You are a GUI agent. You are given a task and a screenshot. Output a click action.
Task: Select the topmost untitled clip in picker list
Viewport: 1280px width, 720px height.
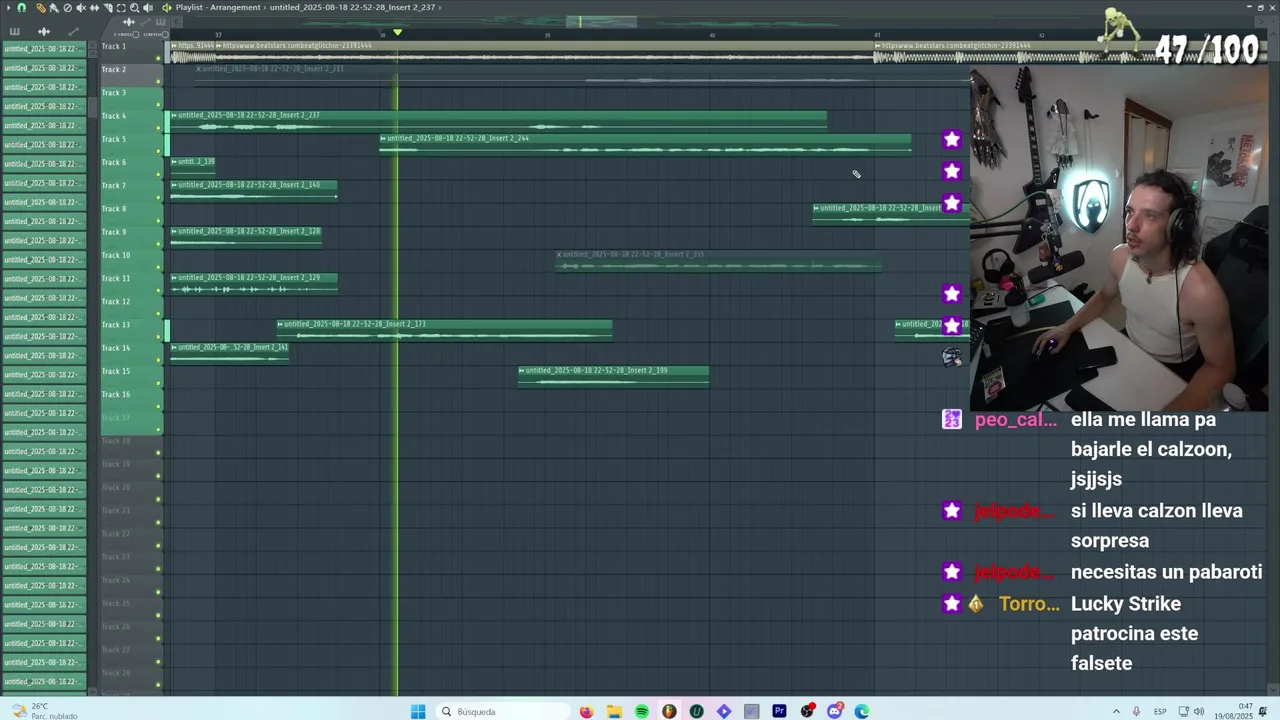click(42, 49)
